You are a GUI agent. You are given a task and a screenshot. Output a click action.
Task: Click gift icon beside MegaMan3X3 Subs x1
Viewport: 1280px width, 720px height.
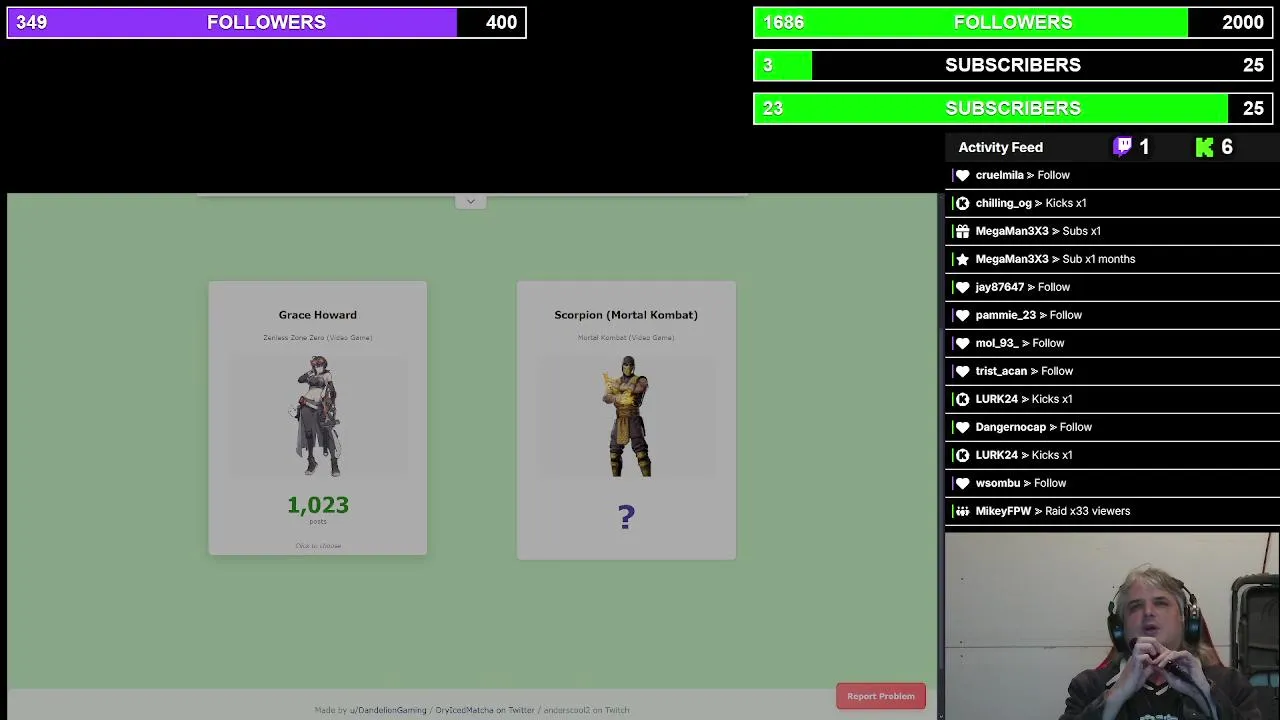pyautogui.click(x=962, y=231)
